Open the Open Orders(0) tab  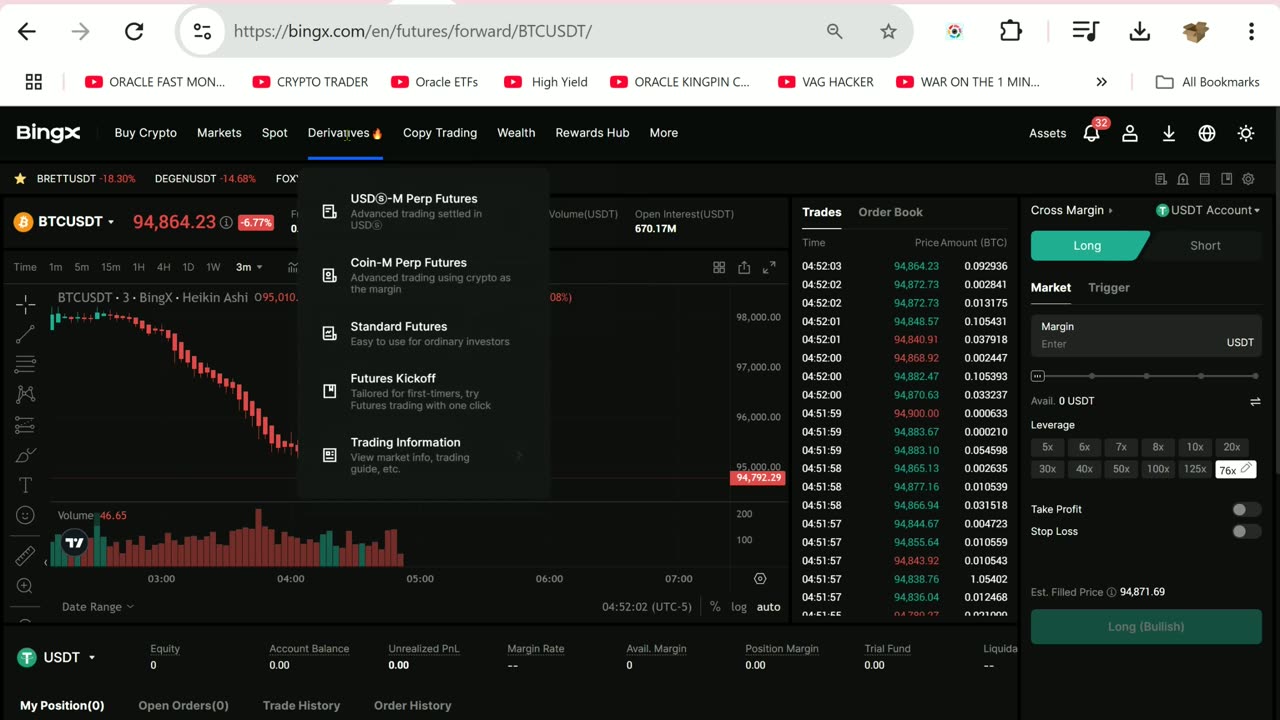(183, 705)
